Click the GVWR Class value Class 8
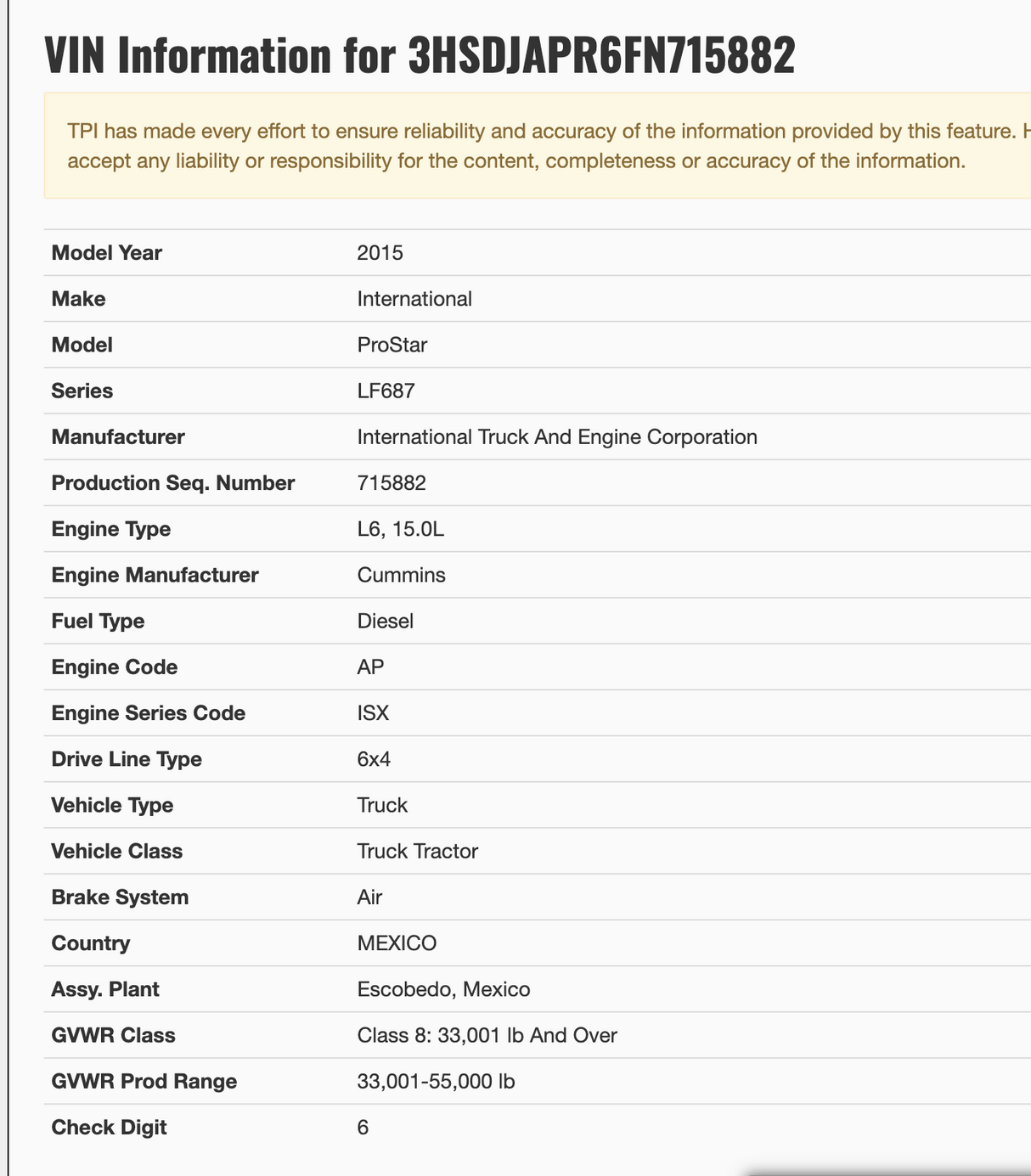 (487, 1035)
